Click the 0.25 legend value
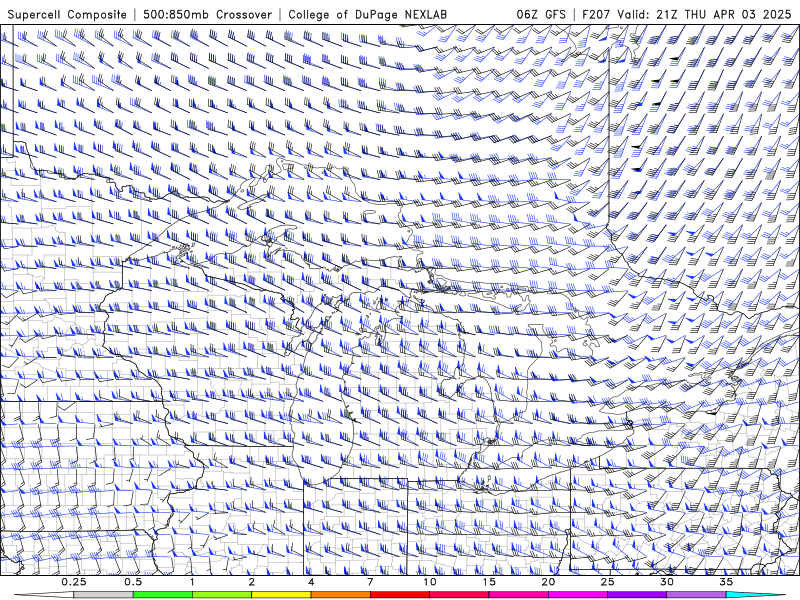The height and width of the screenshot is (600, 800). point(74,582)
